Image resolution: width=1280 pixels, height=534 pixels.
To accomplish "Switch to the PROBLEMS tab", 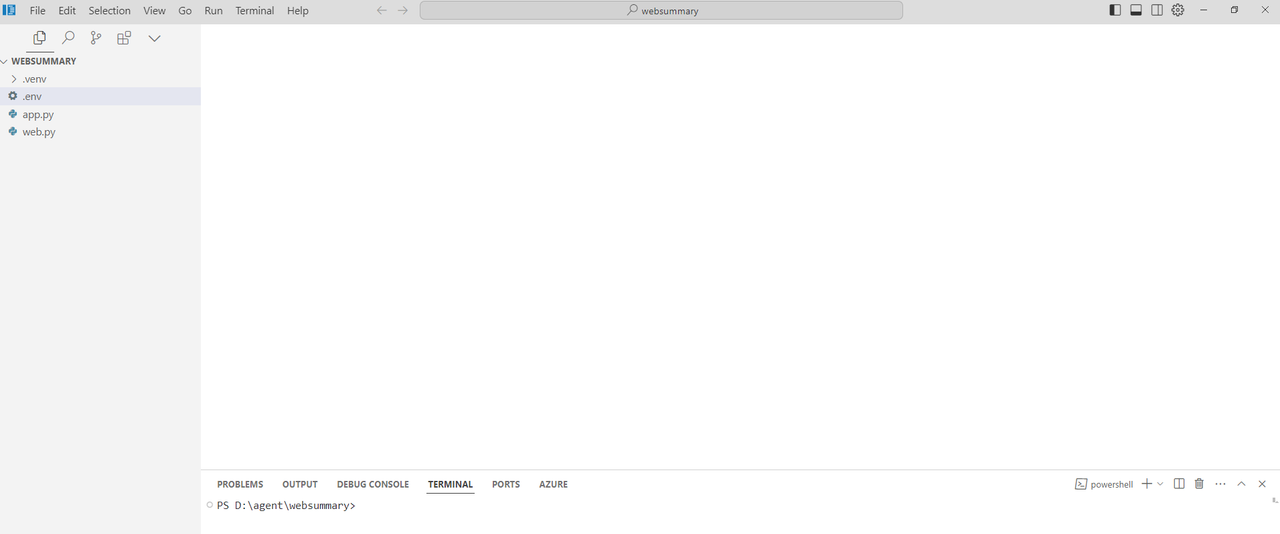I will (x=240, y=484).
